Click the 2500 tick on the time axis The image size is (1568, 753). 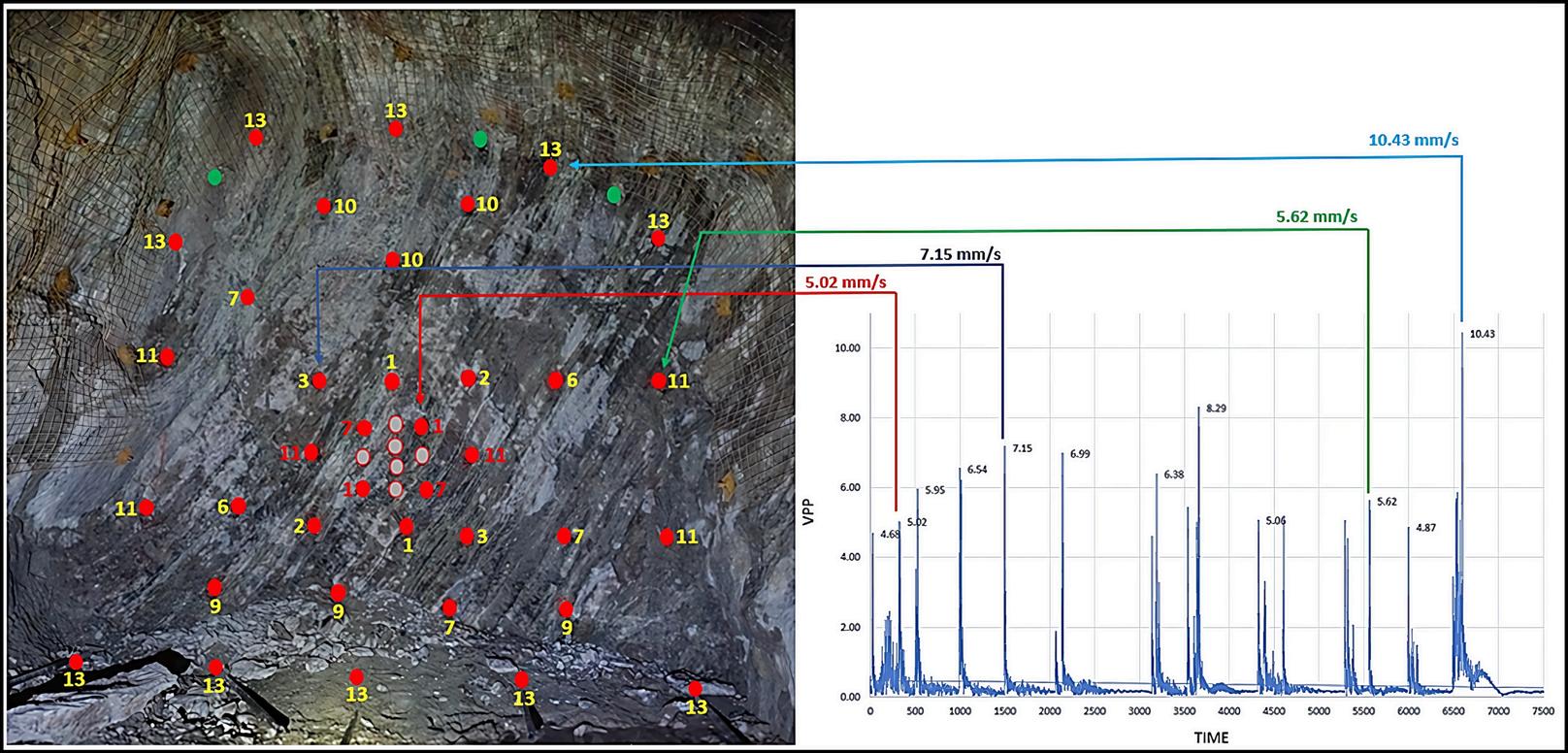[x=1094, y=712]
